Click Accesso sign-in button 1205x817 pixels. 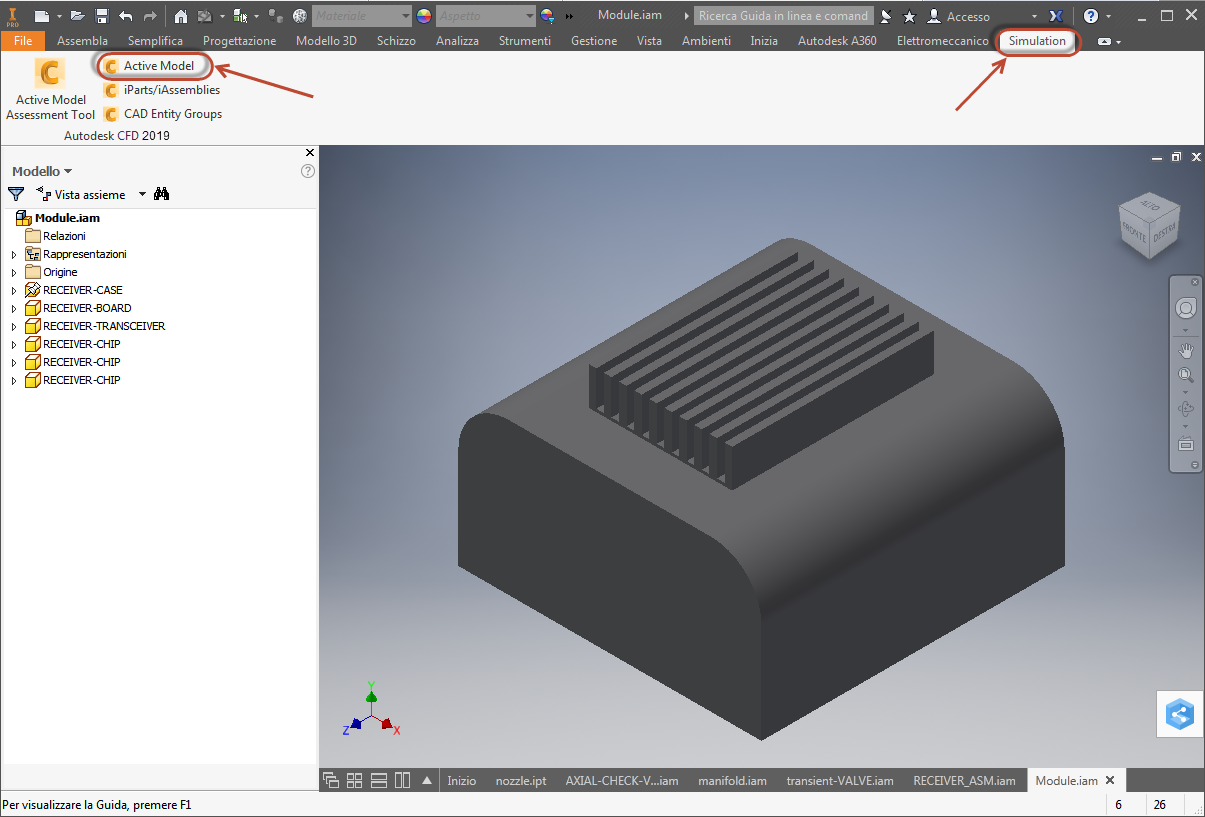tap(958, 16)
